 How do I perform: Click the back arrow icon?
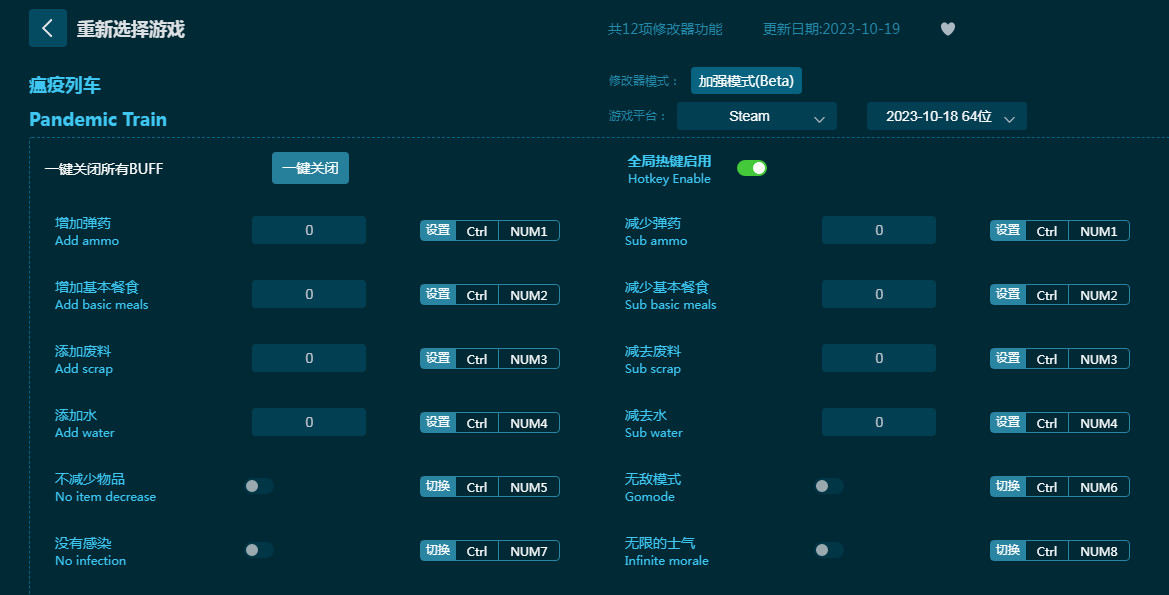(47, 28)
